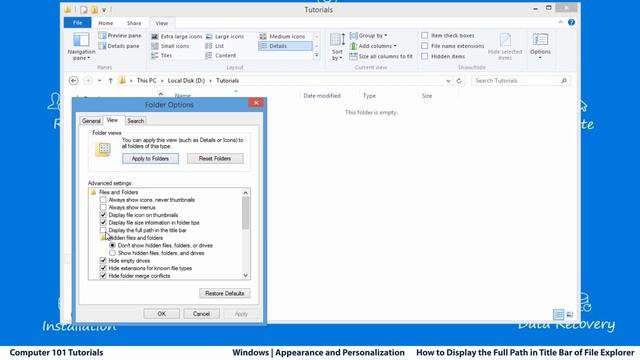This screenshot has width=640, height=360.
Task: Open recent locations dropdown arrow
Action: (x=99, y=81)
